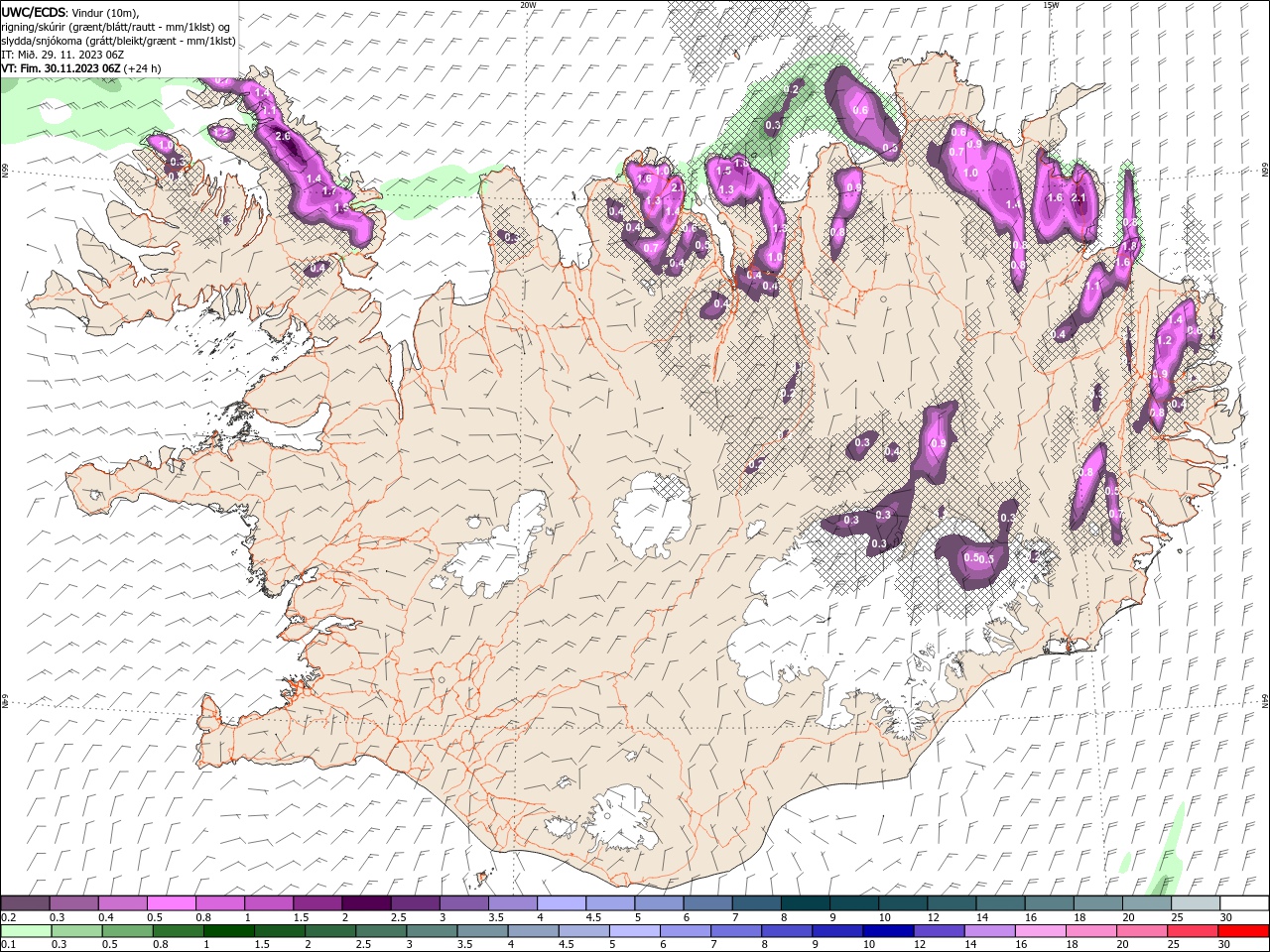Screen dimensions: 1270x952
Task: Select lower legend swatch starting at 3.5
Action: pos(482,931)
